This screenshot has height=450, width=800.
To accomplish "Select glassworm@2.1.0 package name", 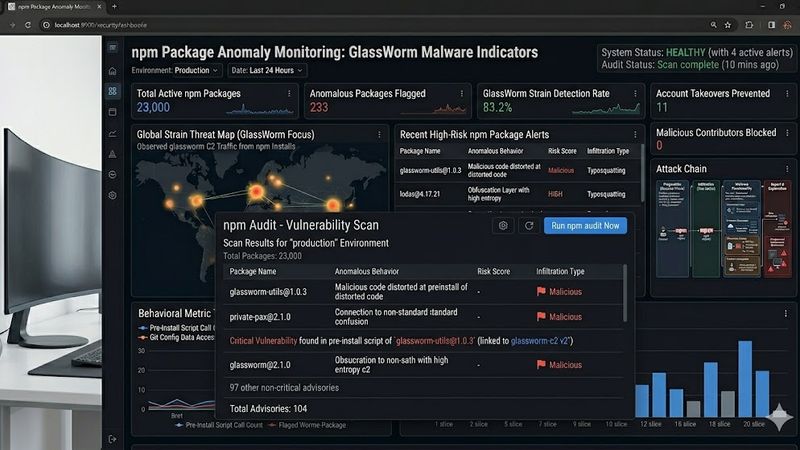I will click(260, 365).
